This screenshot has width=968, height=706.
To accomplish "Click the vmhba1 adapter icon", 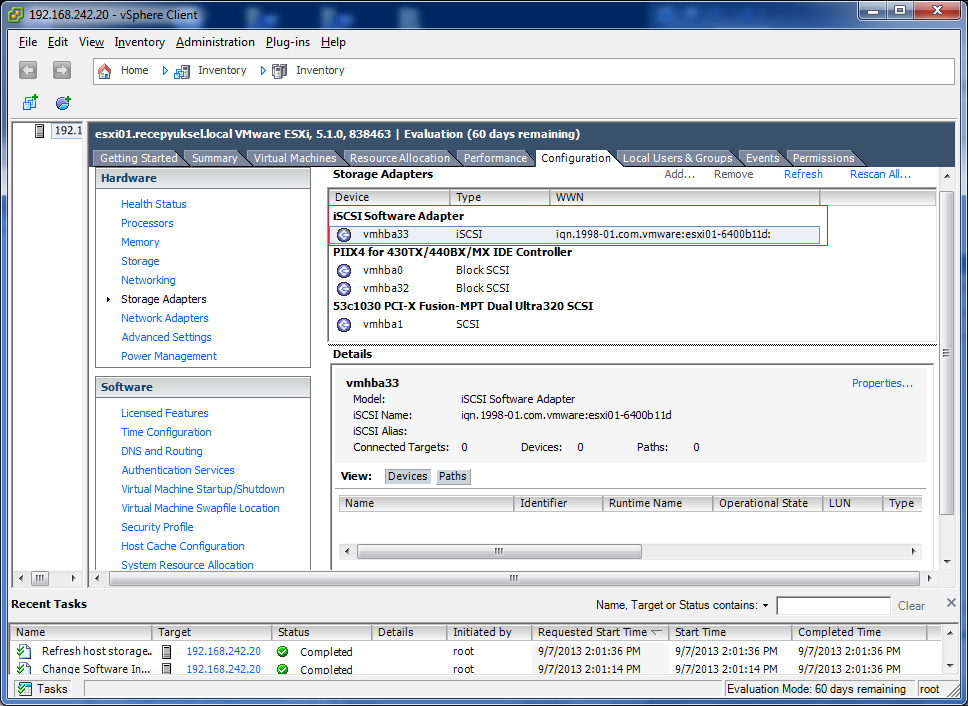I will pos(344,324).
